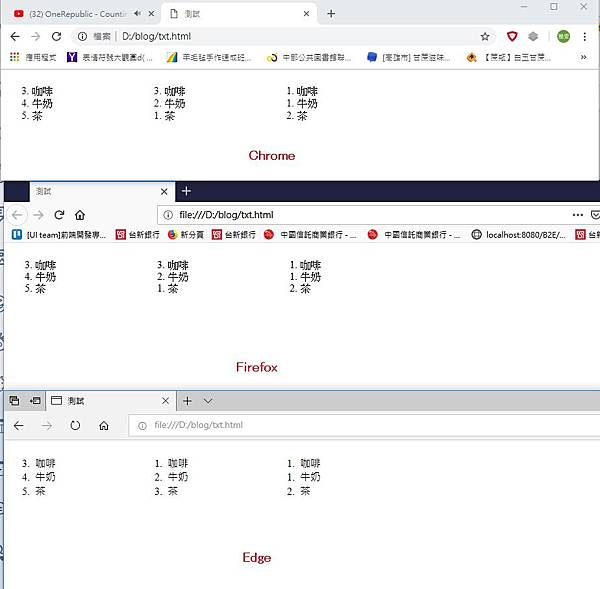Open the green profile avatar in Chrome
The image size is (600, 589).
point(563,36)
